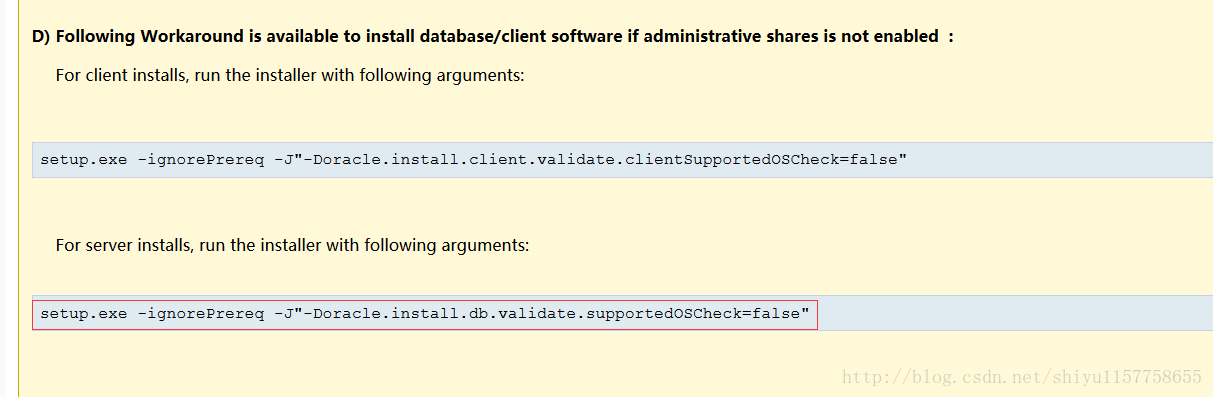Click the 'D)' section letter marker
The height and width of the screenshot is (397, 1213).
tap(41, 36)
